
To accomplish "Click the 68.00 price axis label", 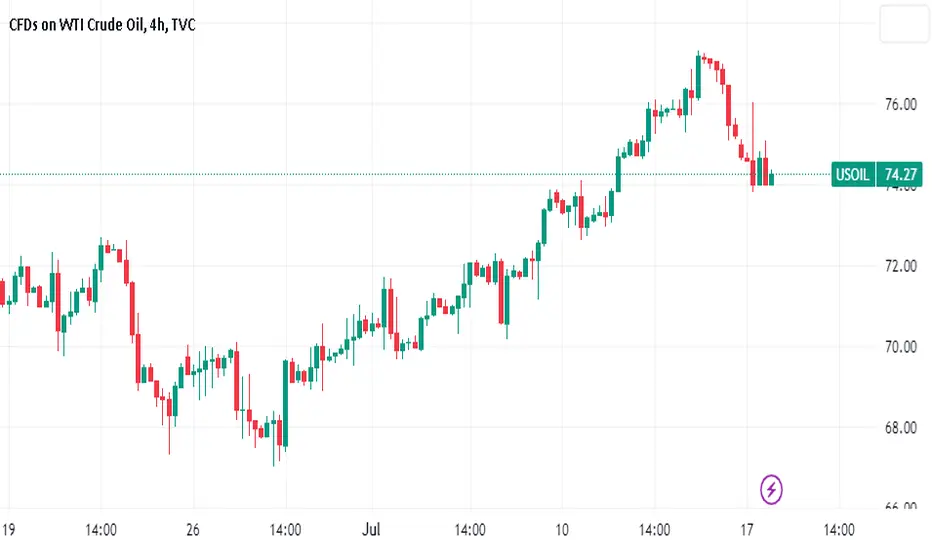I will point(900,428).
